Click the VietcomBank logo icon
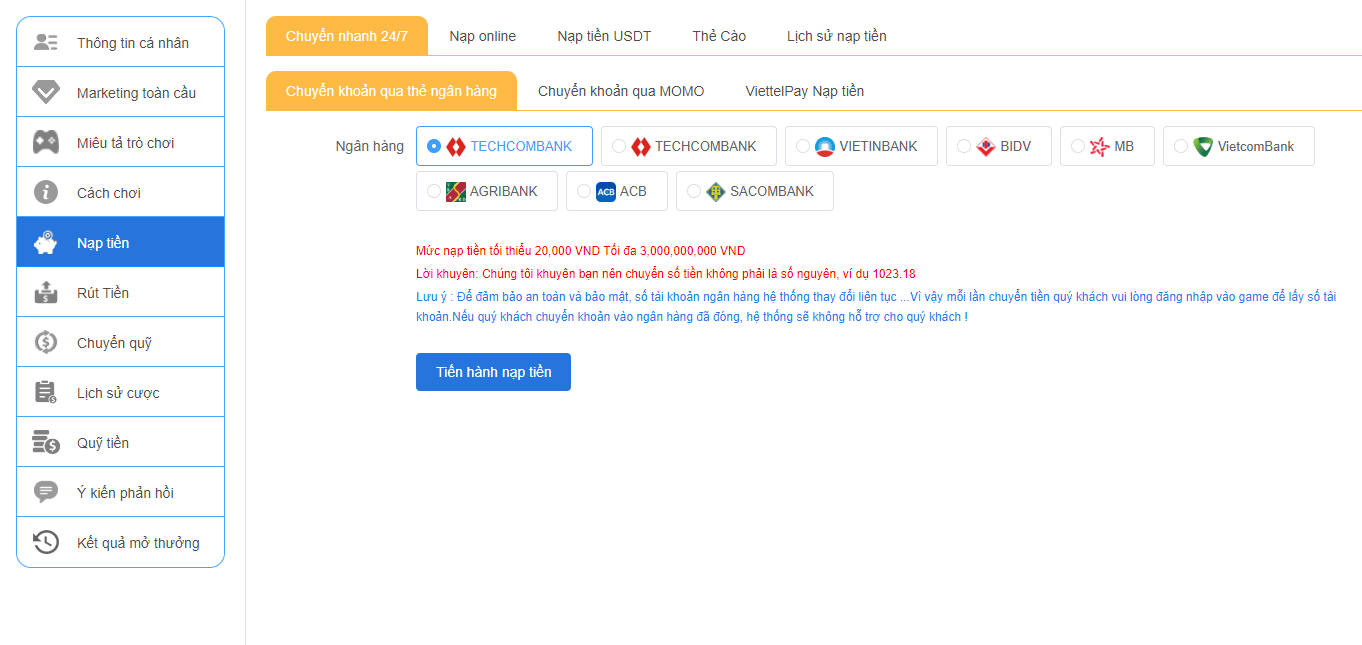The image size is (1362, 645). pos(1203,146)
